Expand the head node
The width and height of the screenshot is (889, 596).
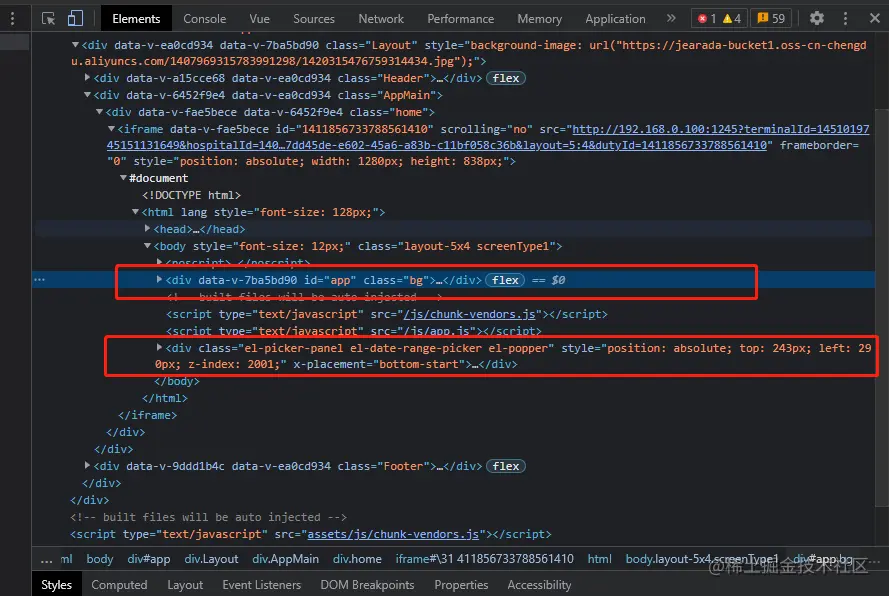147,228
